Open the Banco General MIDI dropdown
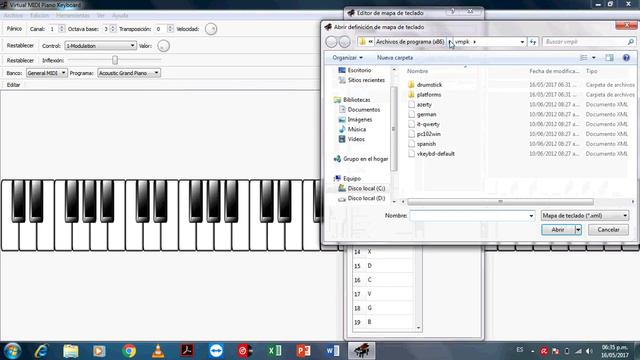Image resolution: width=640 pixels, height=360 pixels. [x=47, y=73]
